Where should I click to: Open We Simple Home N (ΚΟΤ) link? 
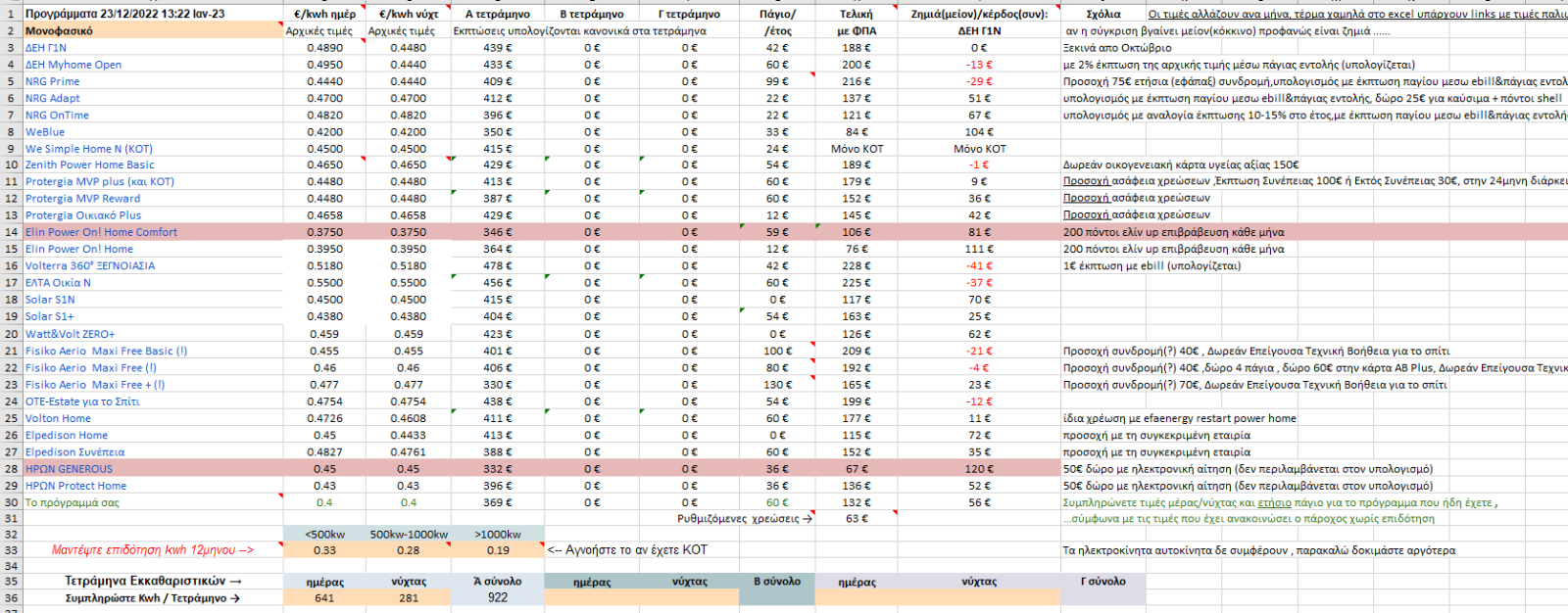pos(89,149)
